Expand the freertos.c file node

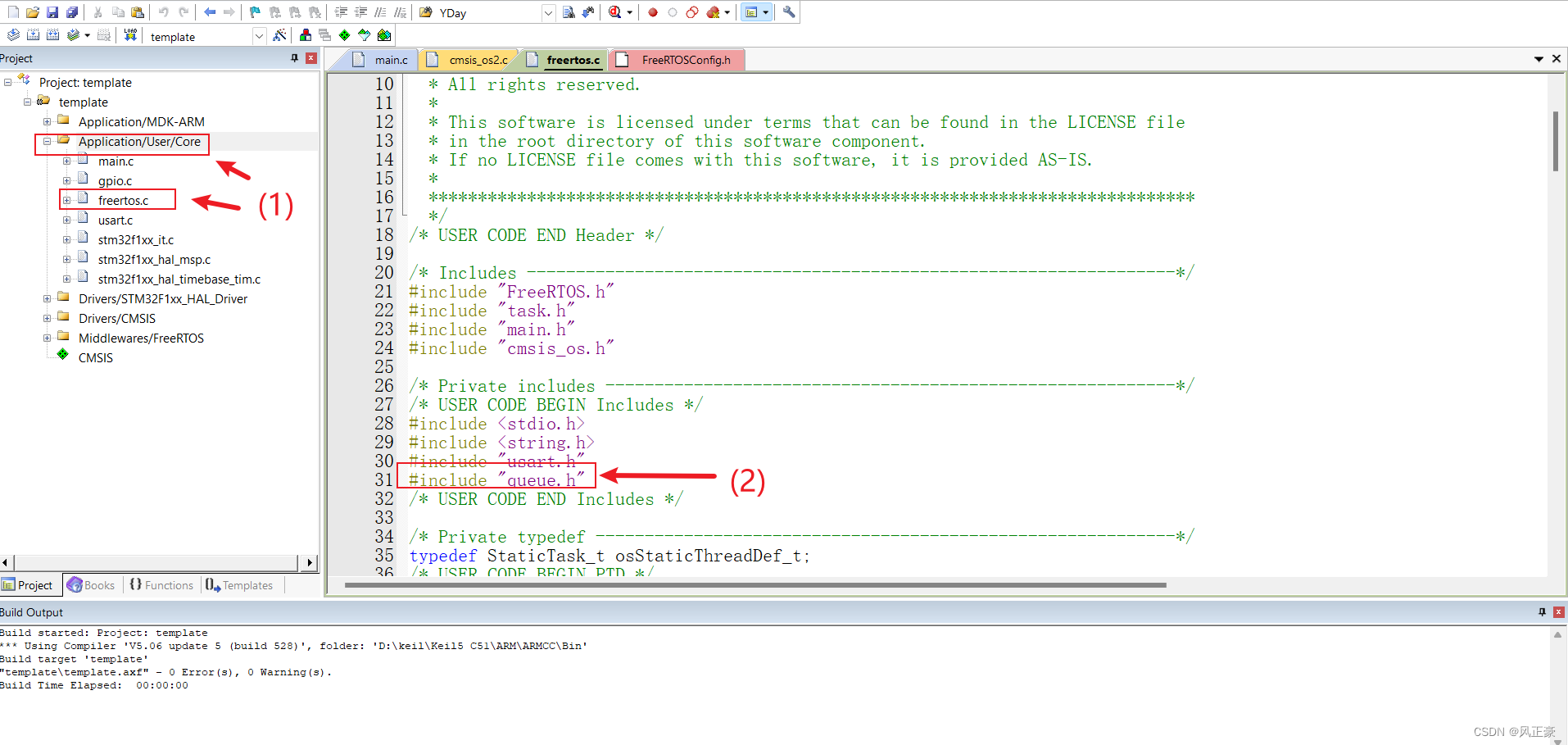click(66, 201)
